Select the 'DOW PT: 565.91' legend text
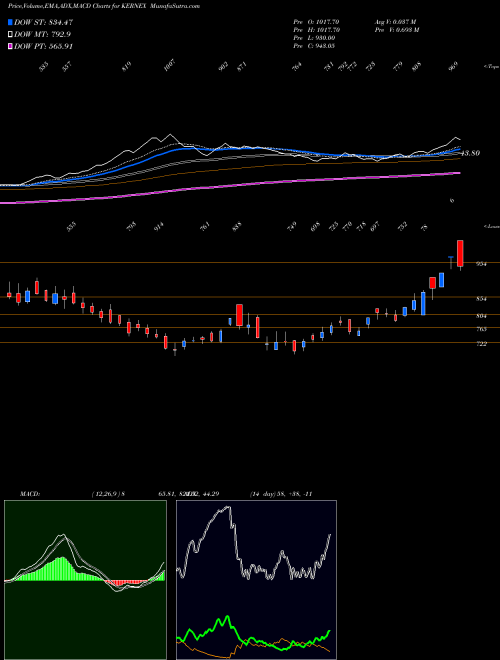Viewport: 500px width, 660px height. (x=44, y=46)
